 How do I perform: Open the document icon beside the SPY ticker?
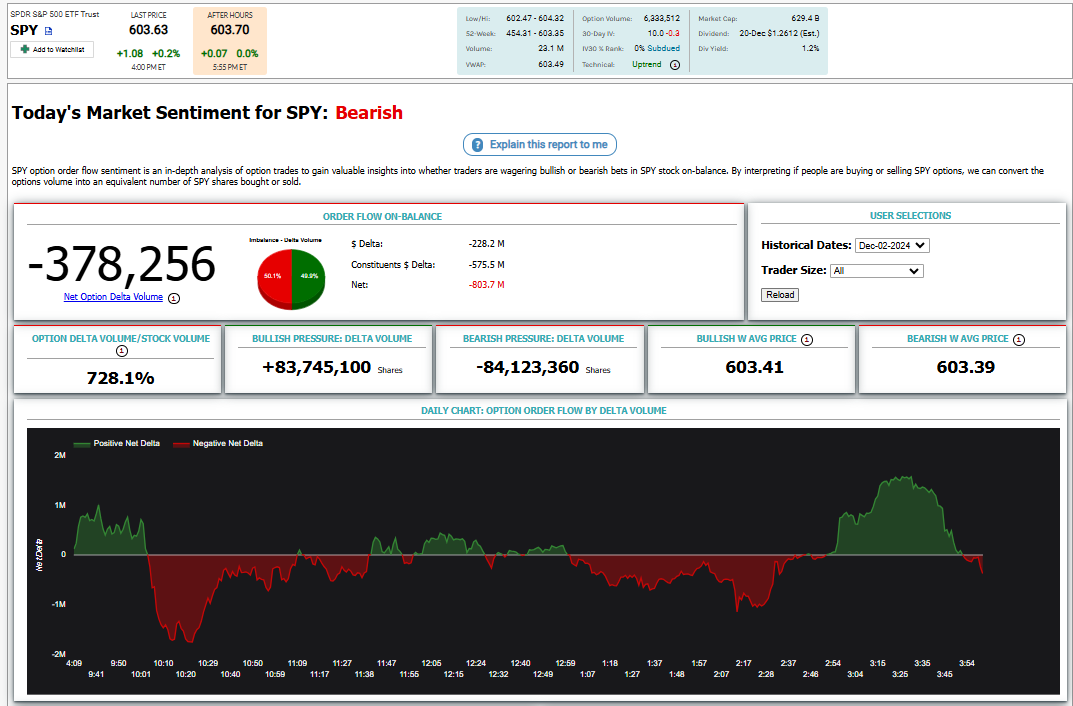49,31
